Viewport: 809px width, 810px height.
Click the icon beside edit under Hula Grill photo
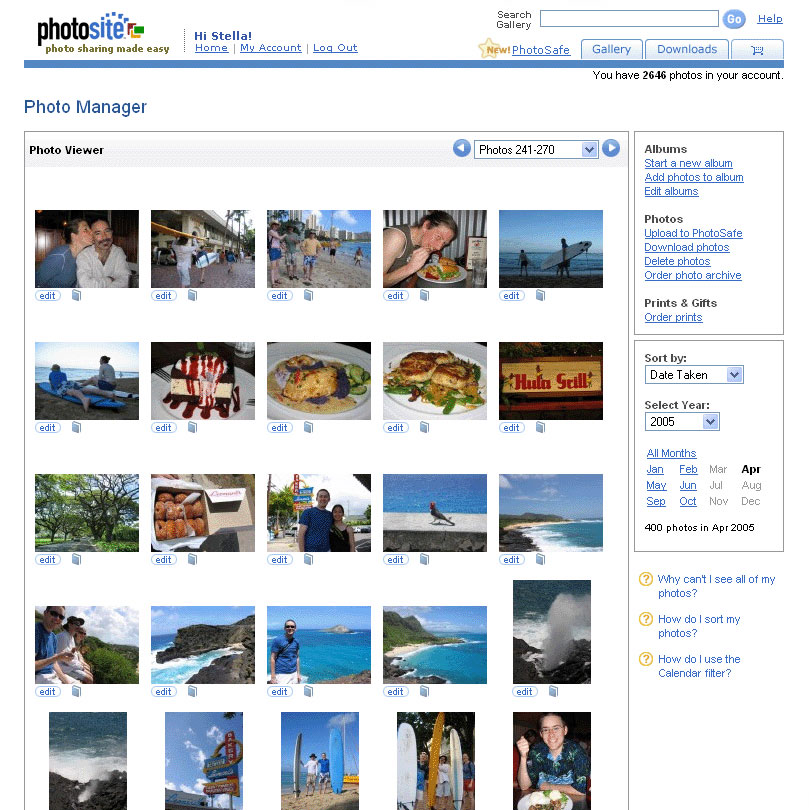[540, 427]
